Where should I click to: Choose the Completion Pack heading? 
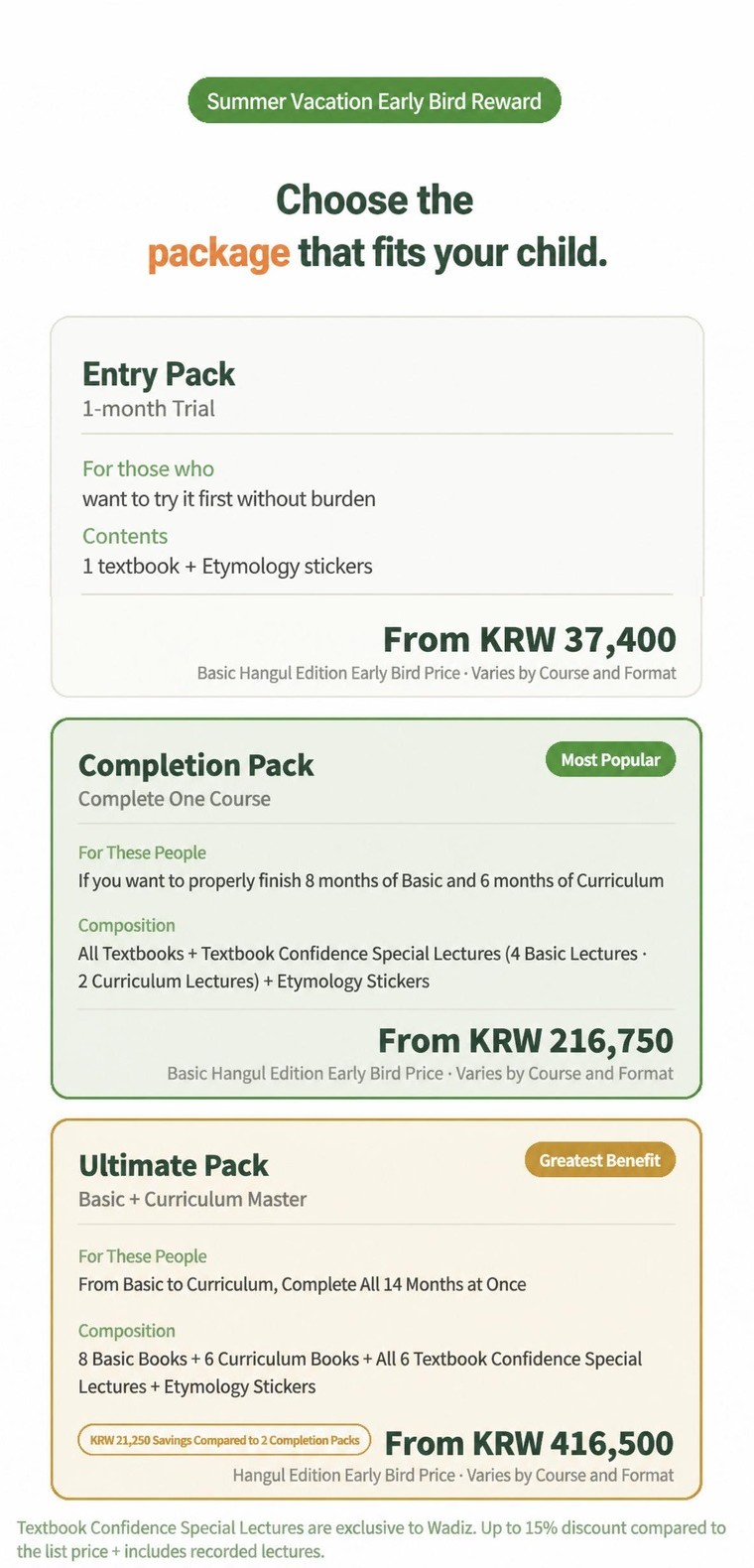point(195,765)
